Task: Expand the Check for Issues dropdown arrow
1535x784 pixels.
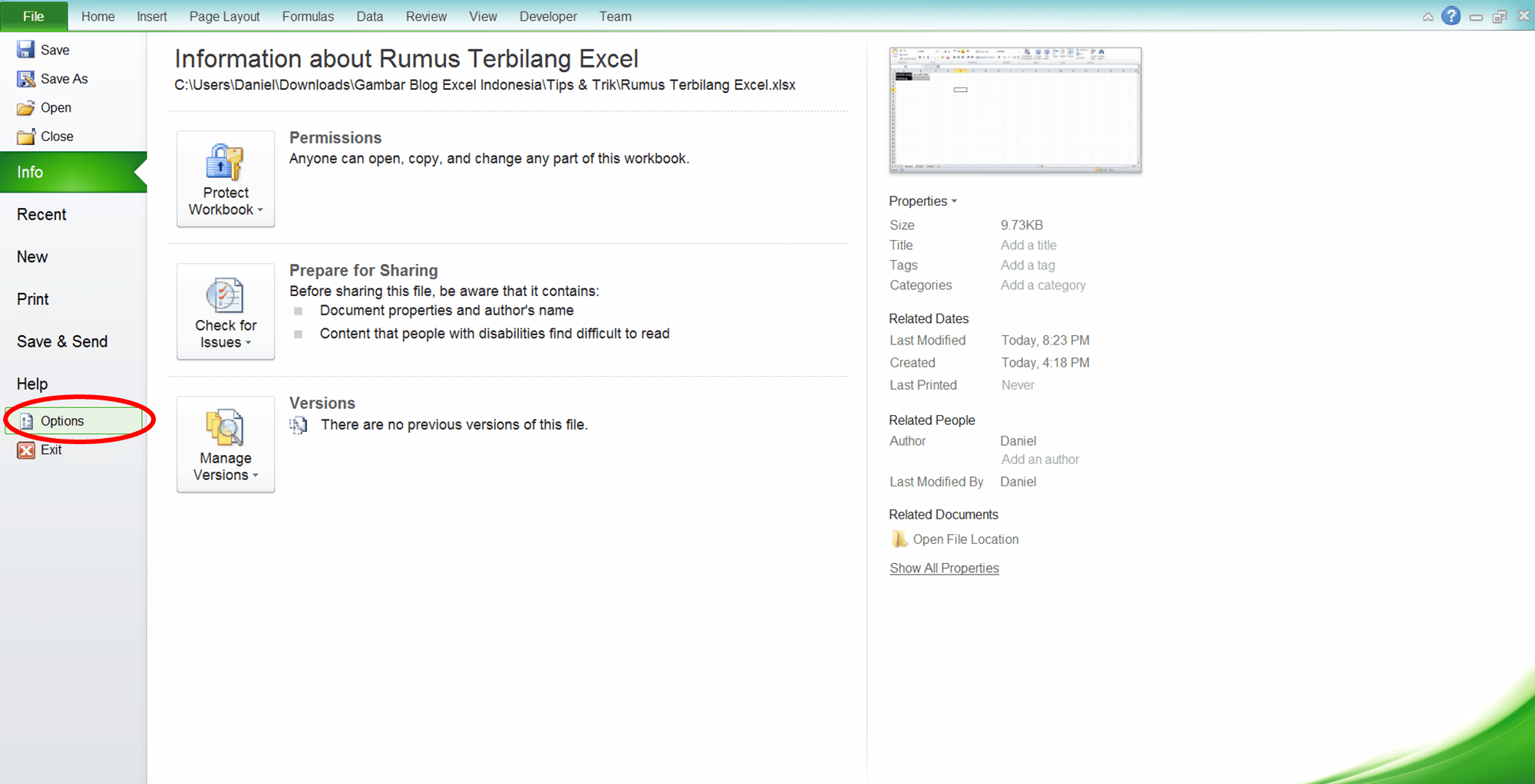Action: tap(248, 343)
